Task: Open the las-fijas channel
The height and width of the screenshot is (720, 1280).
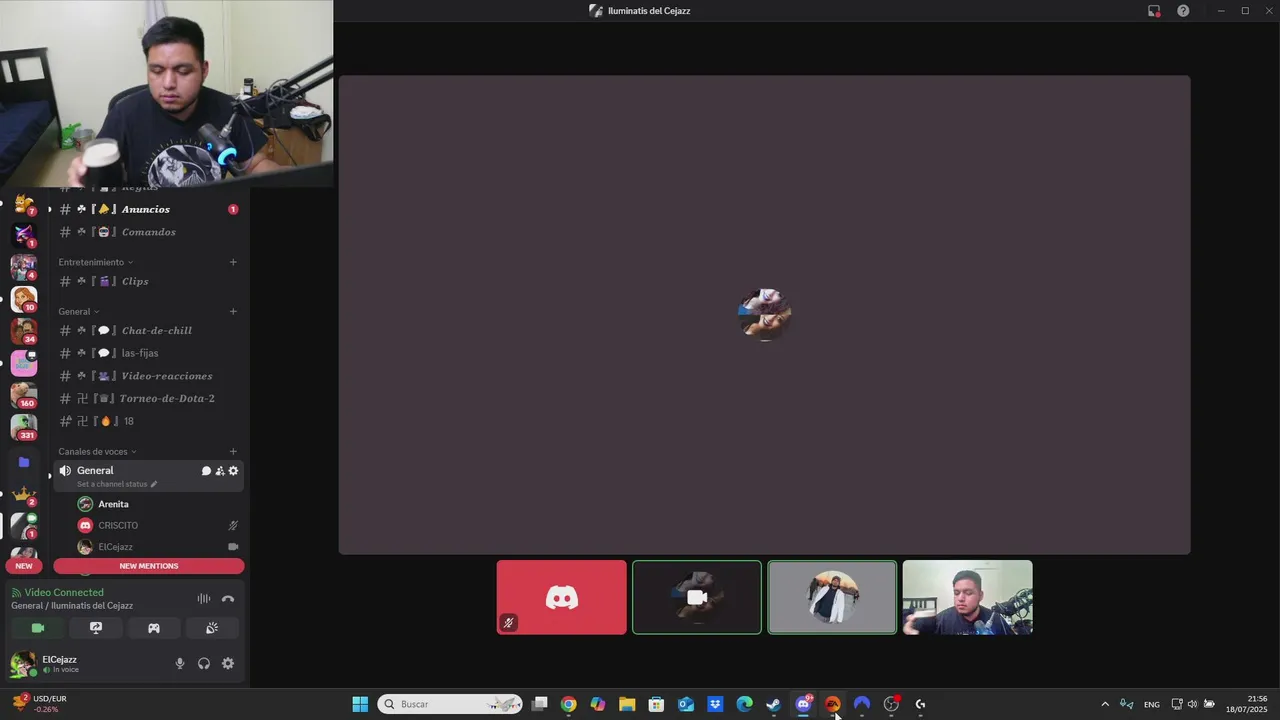Action: tap(148, 353)
